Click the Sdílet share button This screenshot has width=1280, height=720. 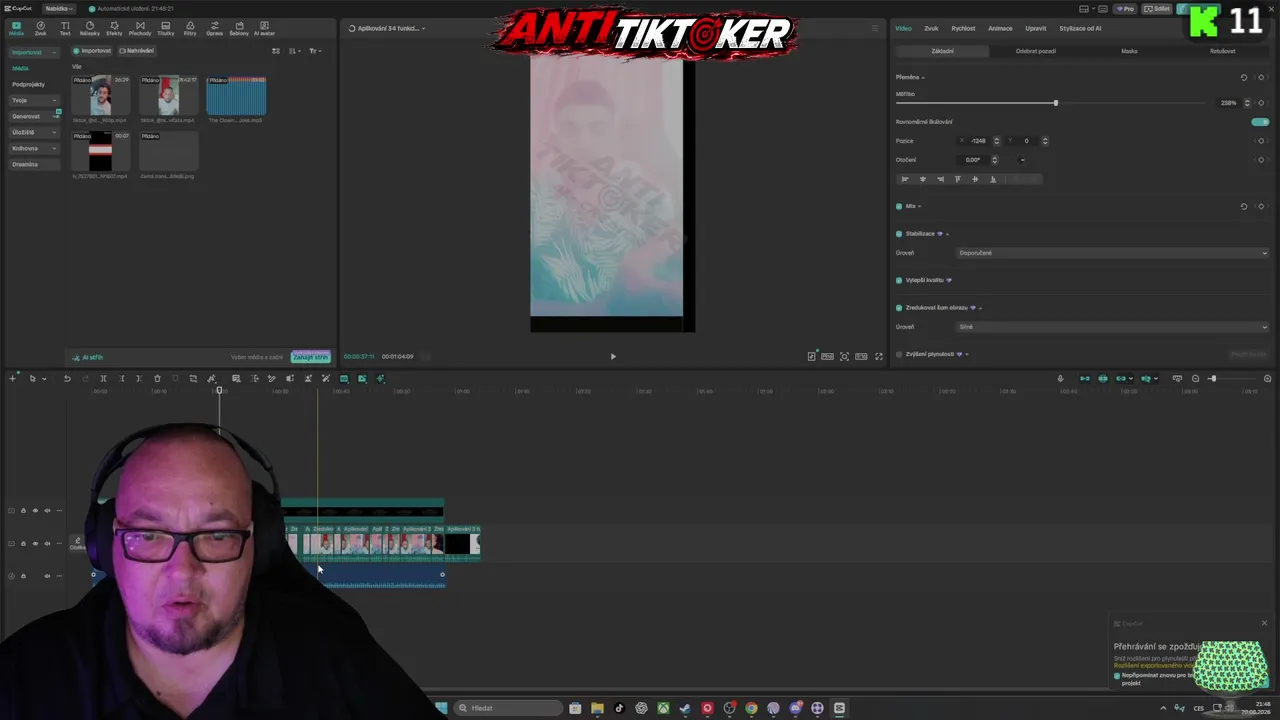[1158, 9]
